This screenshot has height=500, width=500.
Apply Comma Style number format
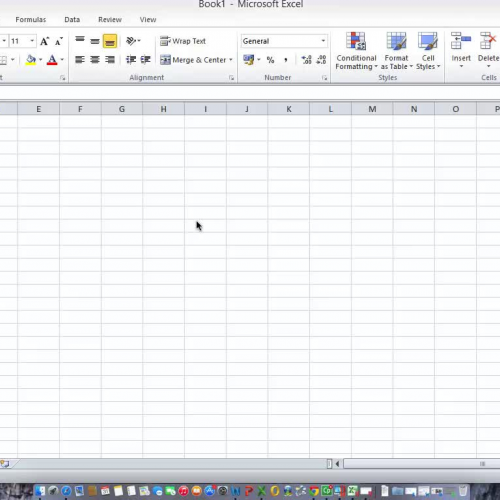tap(286, 60)
